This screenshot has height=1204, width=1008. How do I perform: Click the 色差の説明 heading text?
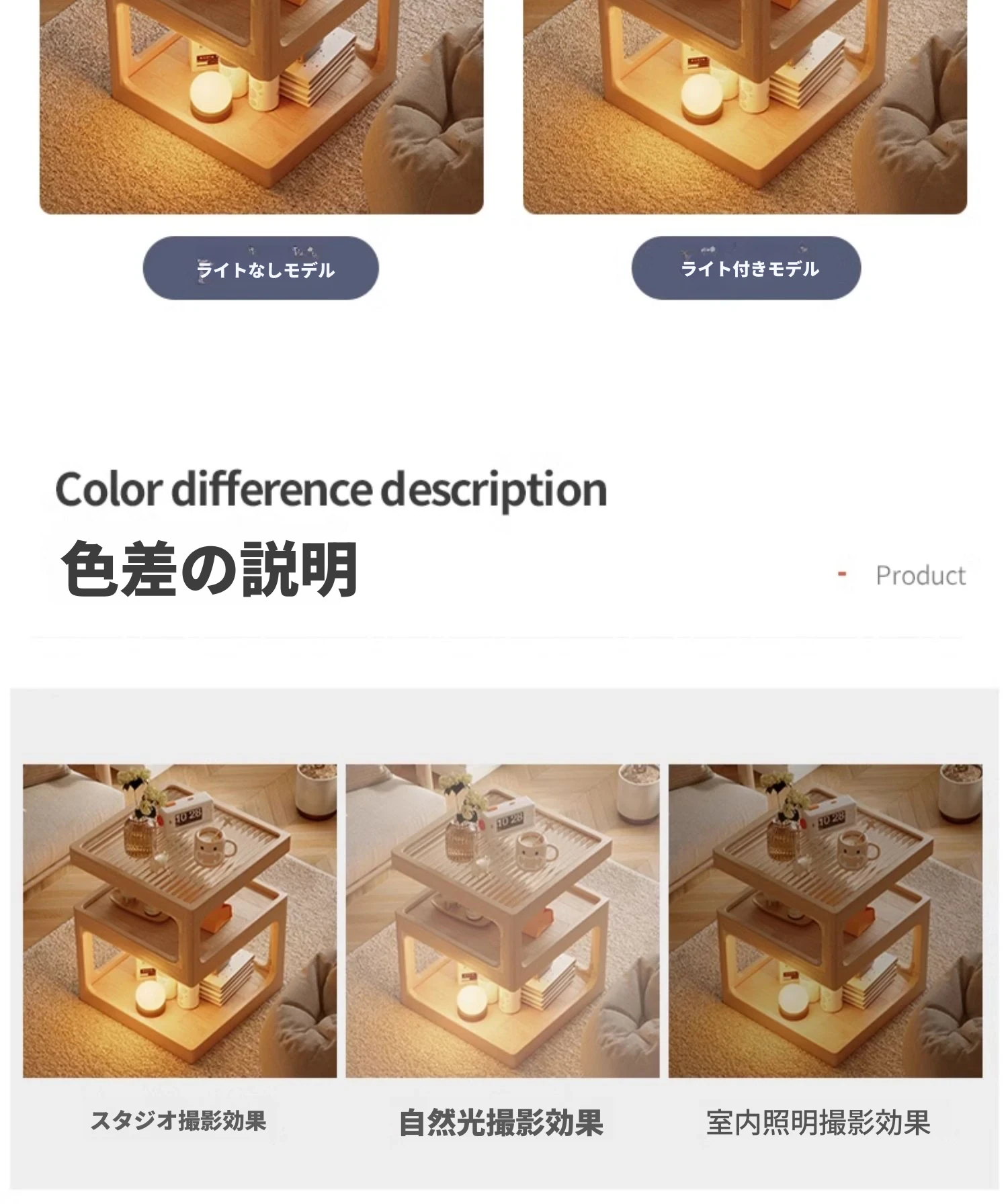tap(209, 569)
